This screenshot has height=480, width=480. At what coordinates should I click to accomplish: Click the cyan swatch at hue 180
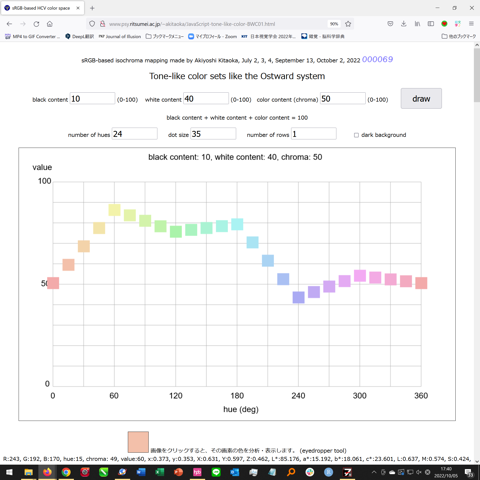(237, 224)
